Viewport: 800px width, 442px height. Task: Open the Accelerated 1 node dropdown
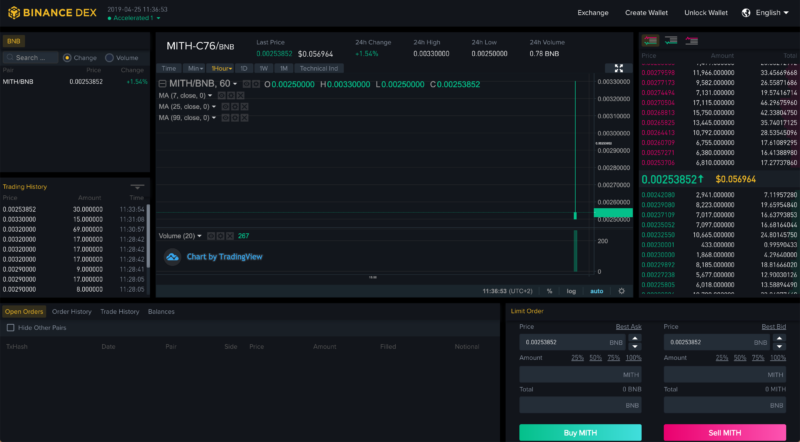(134, 18)
